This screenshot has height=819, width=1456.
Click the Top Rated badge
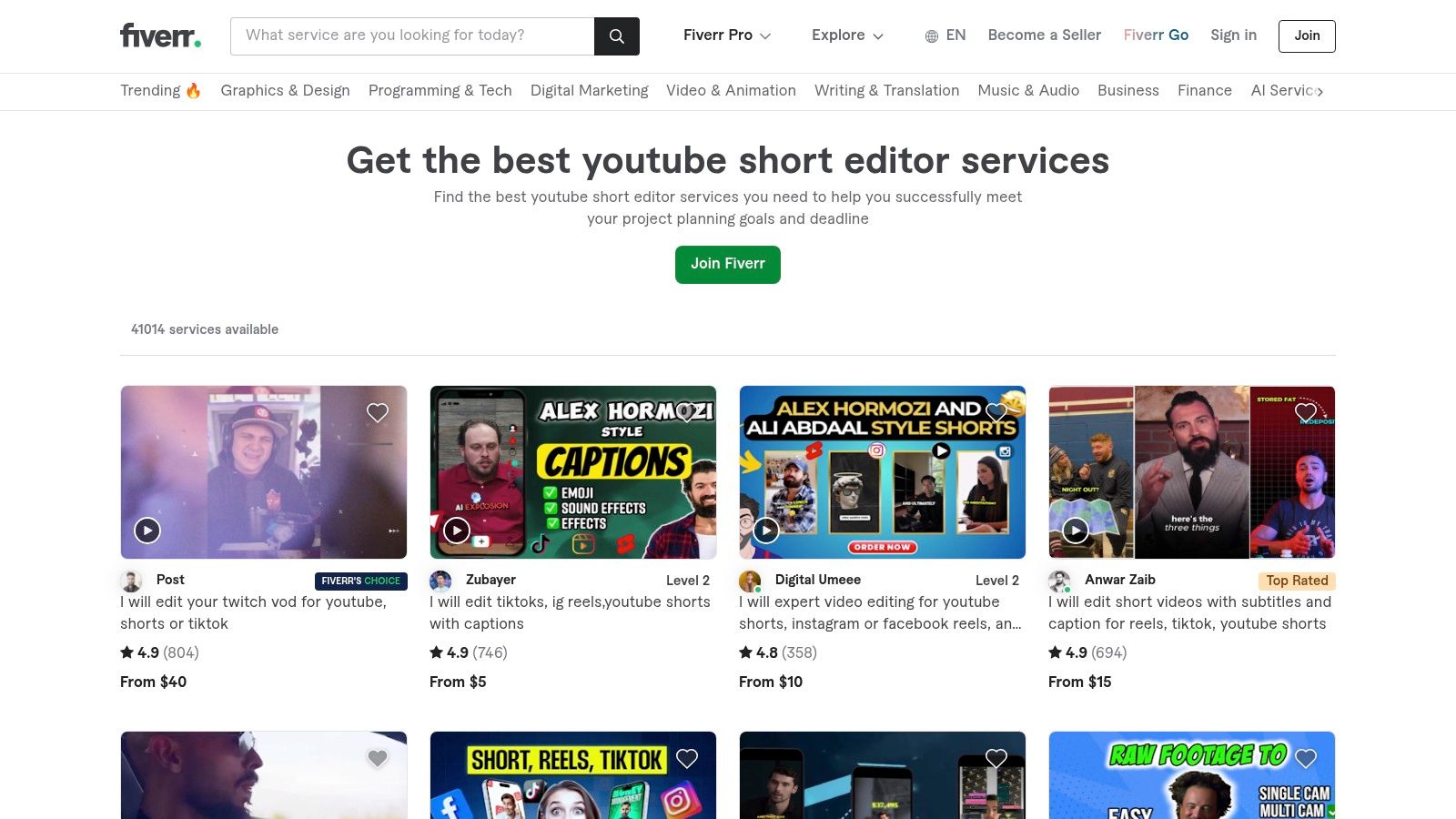(x=1297, y=581)
